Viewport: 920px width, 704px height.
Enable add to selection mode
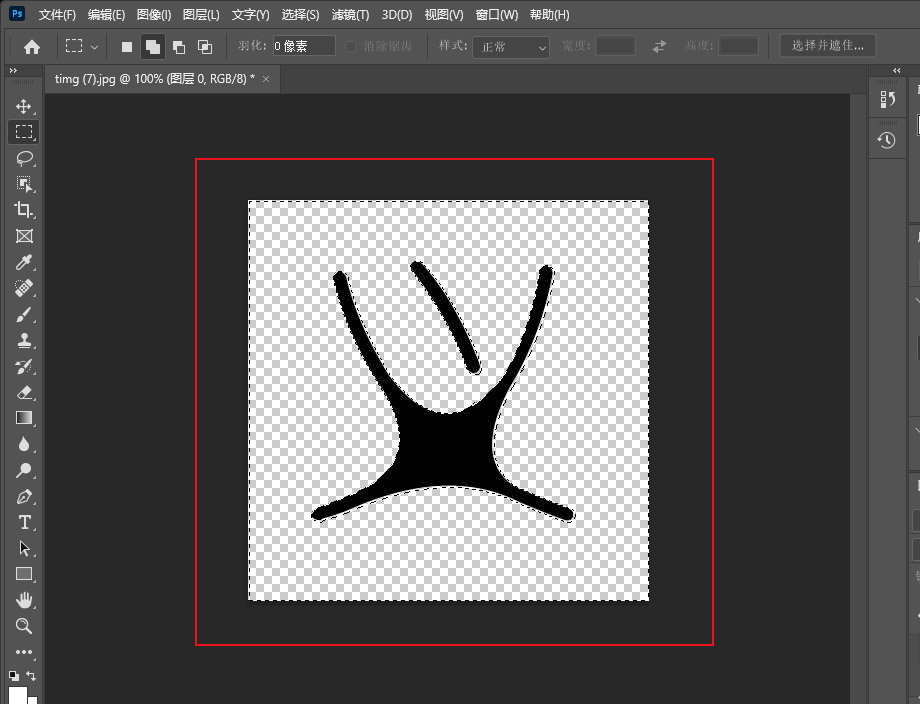pos(153,45)
